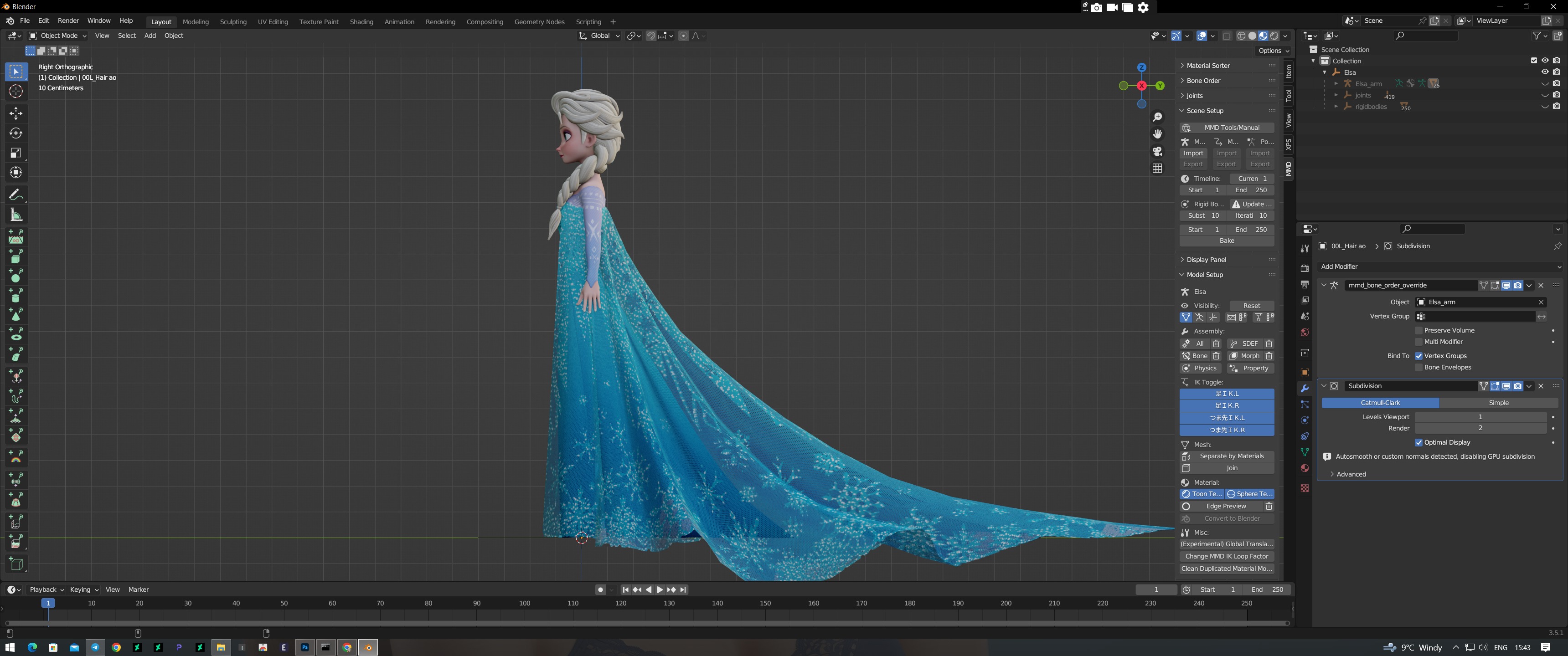
Task: Toggle Preserve Volume checkbox
Action: tap(1418, 330)
